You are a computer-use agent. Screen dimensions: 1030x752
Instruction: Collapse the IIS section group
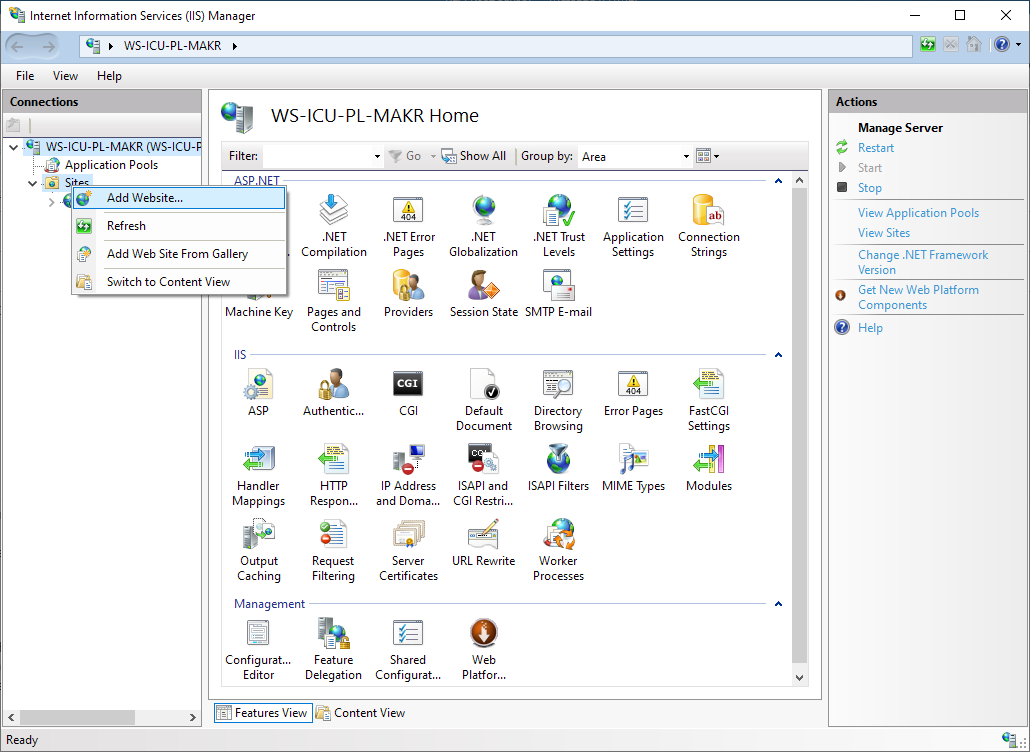tap(778, 355)
